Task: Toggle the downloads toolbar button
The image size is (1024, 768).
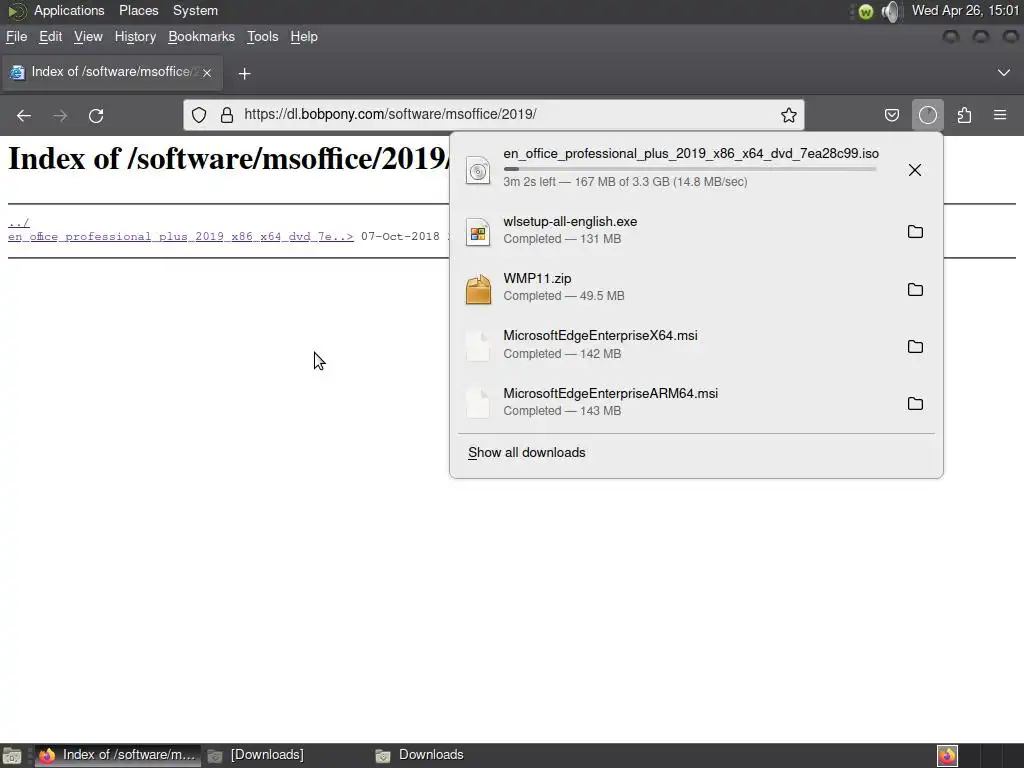Action: [x=927, y=115]
